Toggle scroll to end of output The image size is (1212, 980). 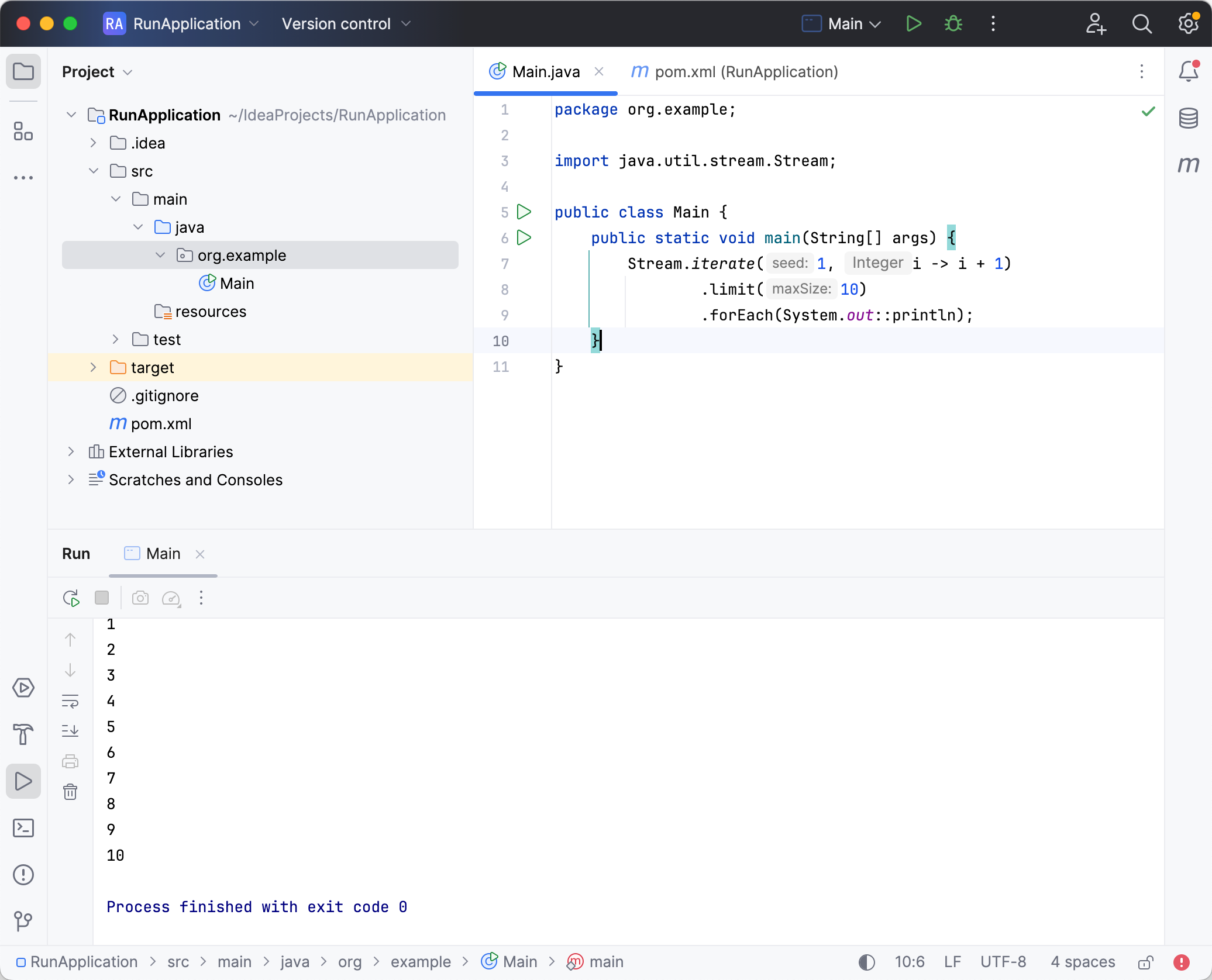tap(70, 730)
